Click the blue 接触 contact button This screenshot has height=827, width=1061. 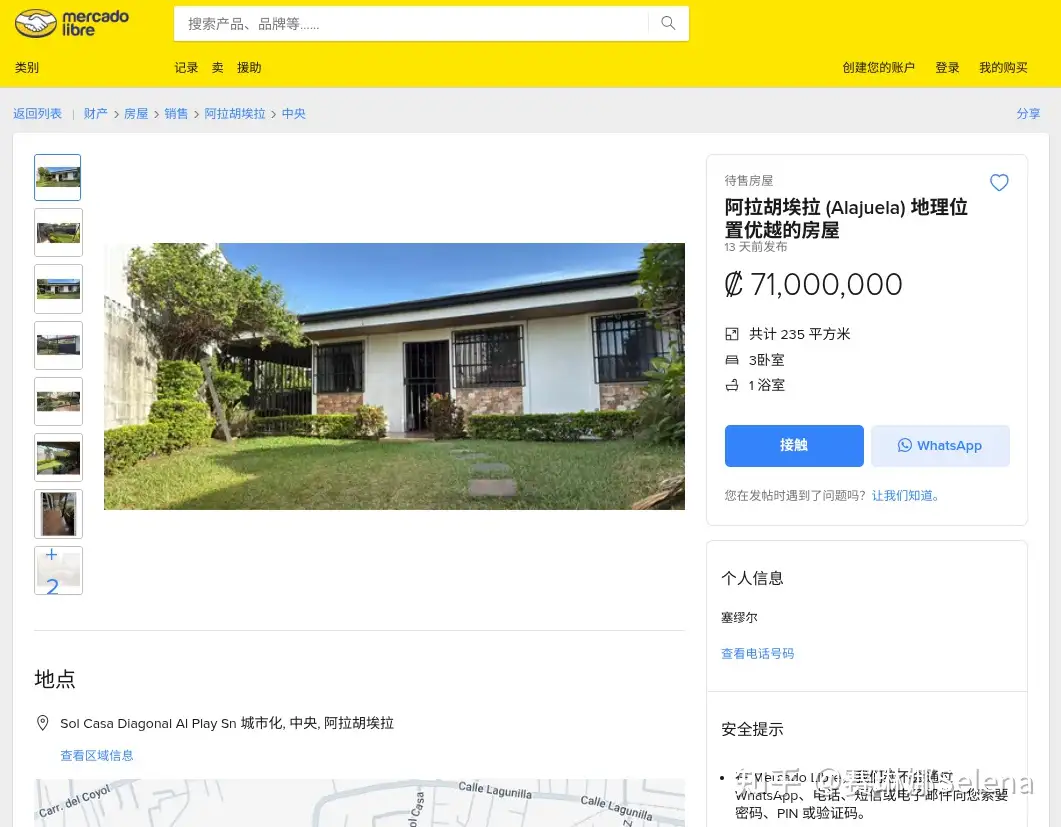[794, 445]
